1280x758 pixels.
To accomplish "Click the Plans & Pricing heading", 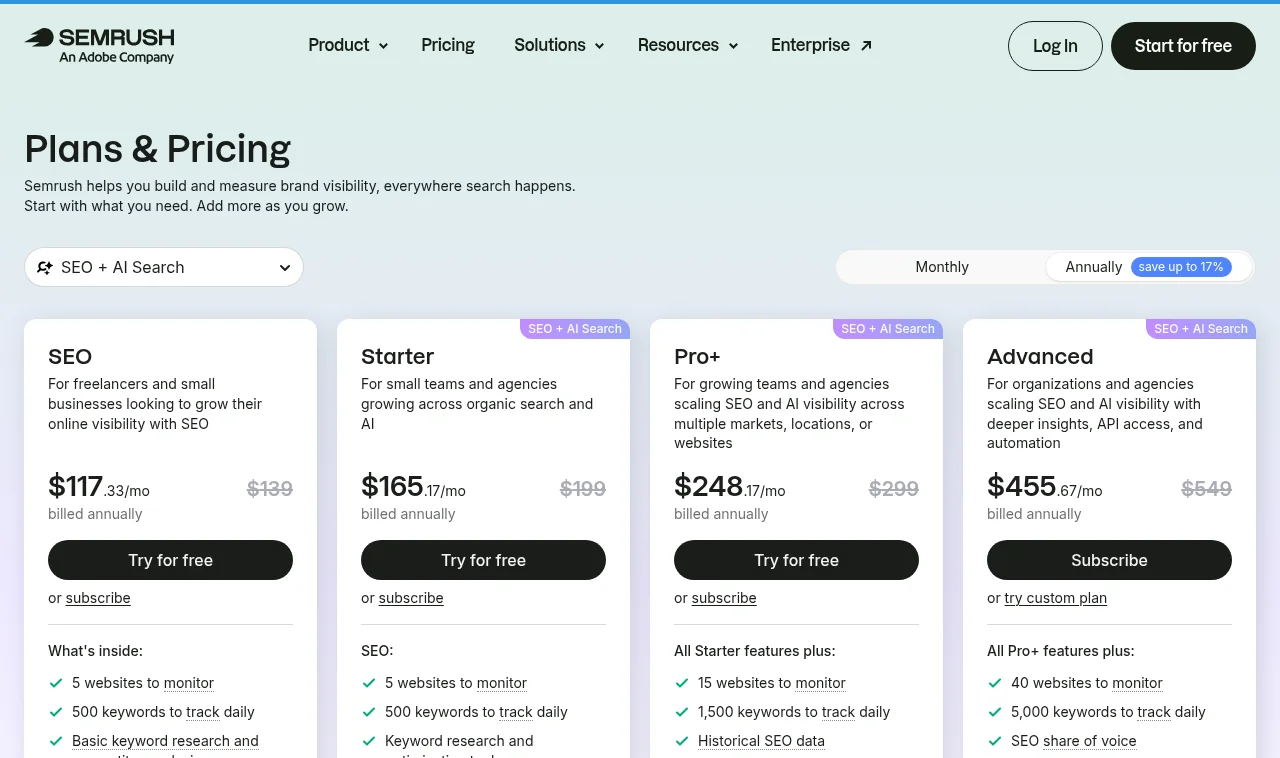I will pyautogui.click(x=157, y=148).
